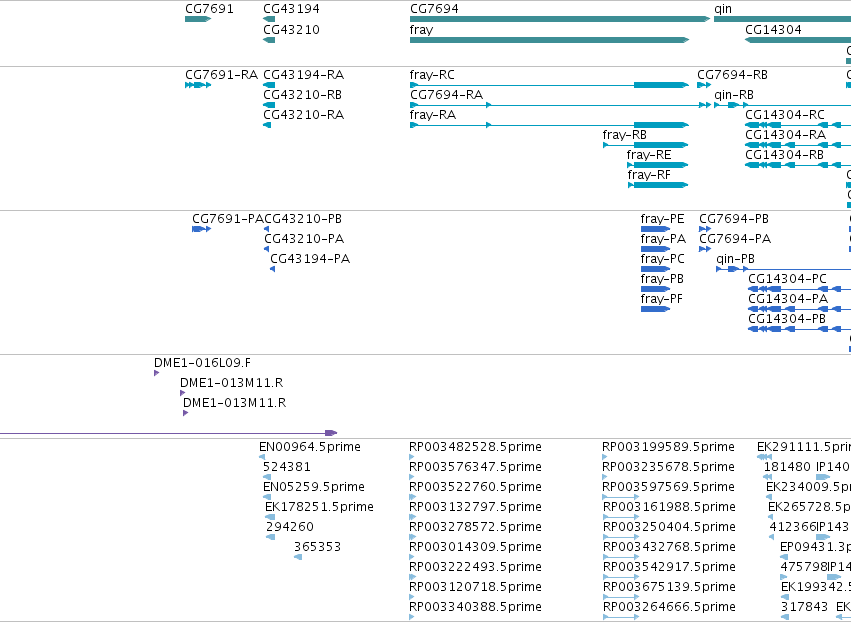
Task: Click EST RP003120718.5prime
Action: tap(475, 587)
